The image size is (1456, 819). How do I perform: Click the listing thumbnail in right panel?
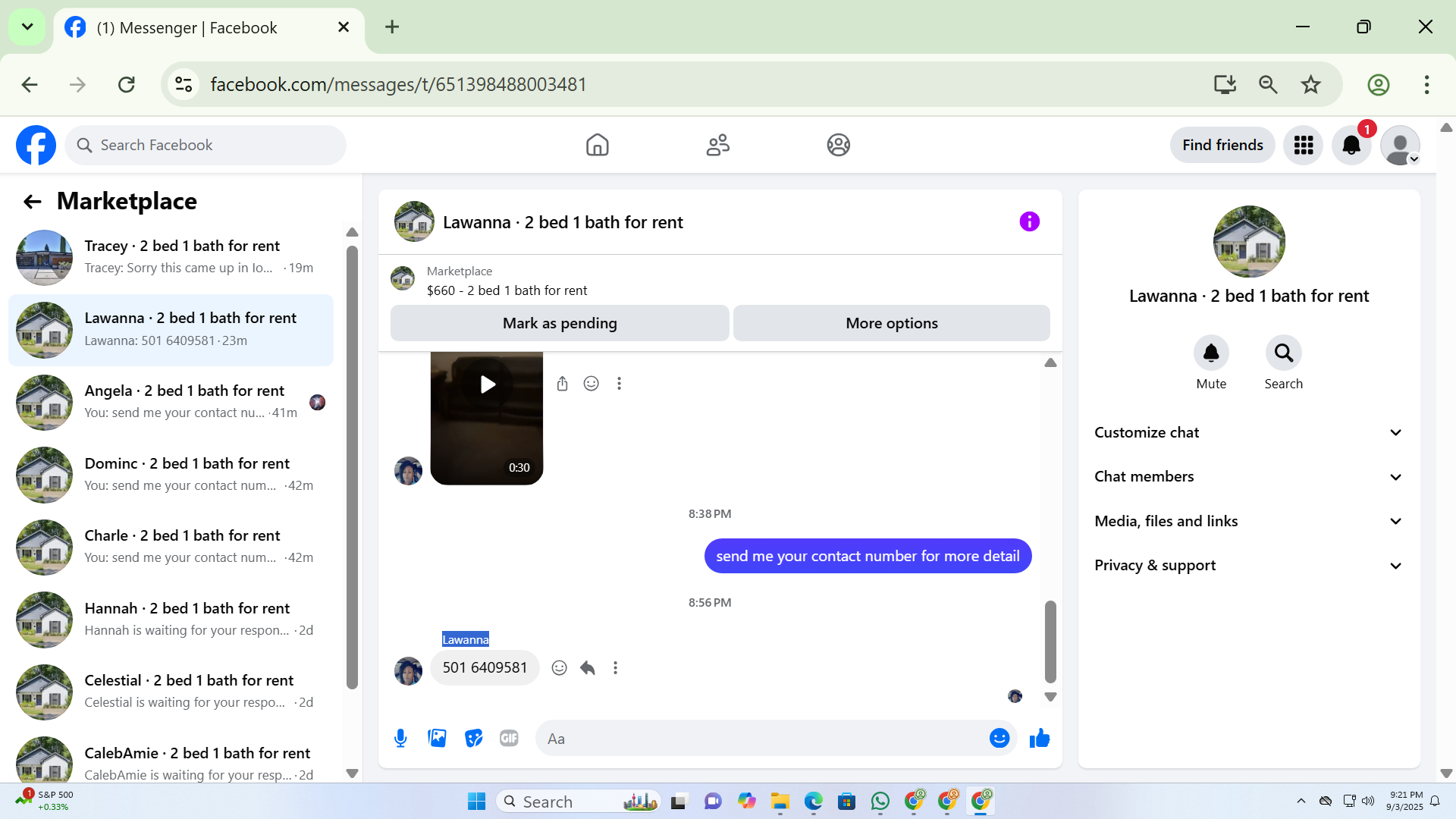point(1249,242)
